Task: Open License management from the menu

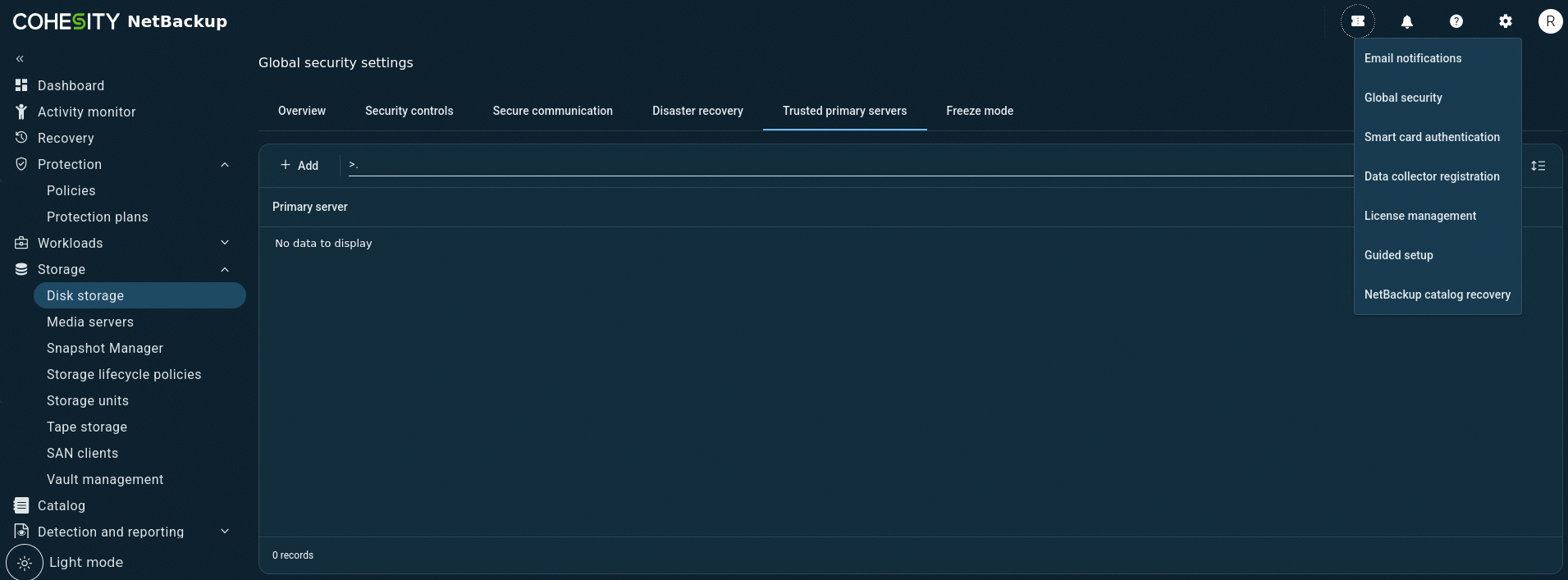Action: point(1438,216)
